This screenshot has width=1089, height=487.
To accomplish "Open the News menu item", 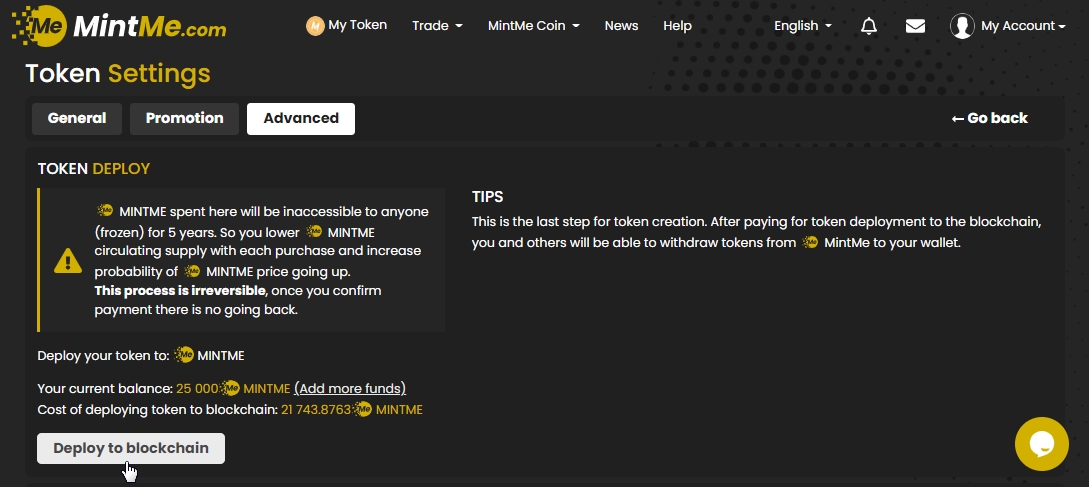I will point(621,26).
